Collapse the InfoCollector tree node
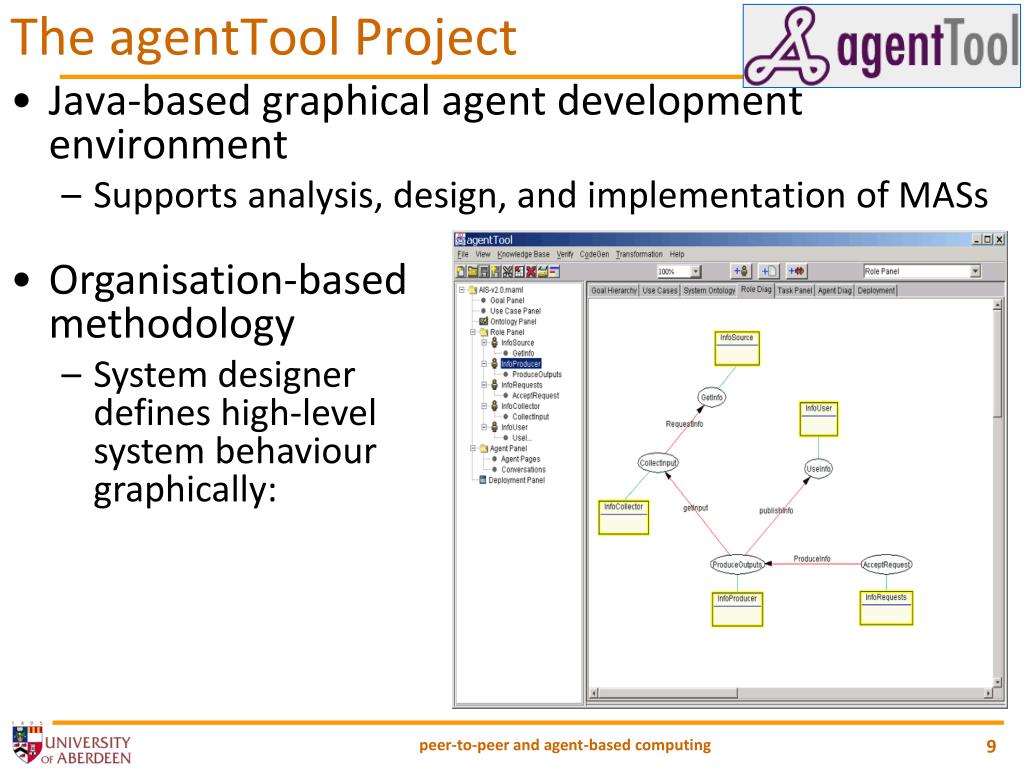Viewport: 1024px width, 768px height. tap(484, 406)
